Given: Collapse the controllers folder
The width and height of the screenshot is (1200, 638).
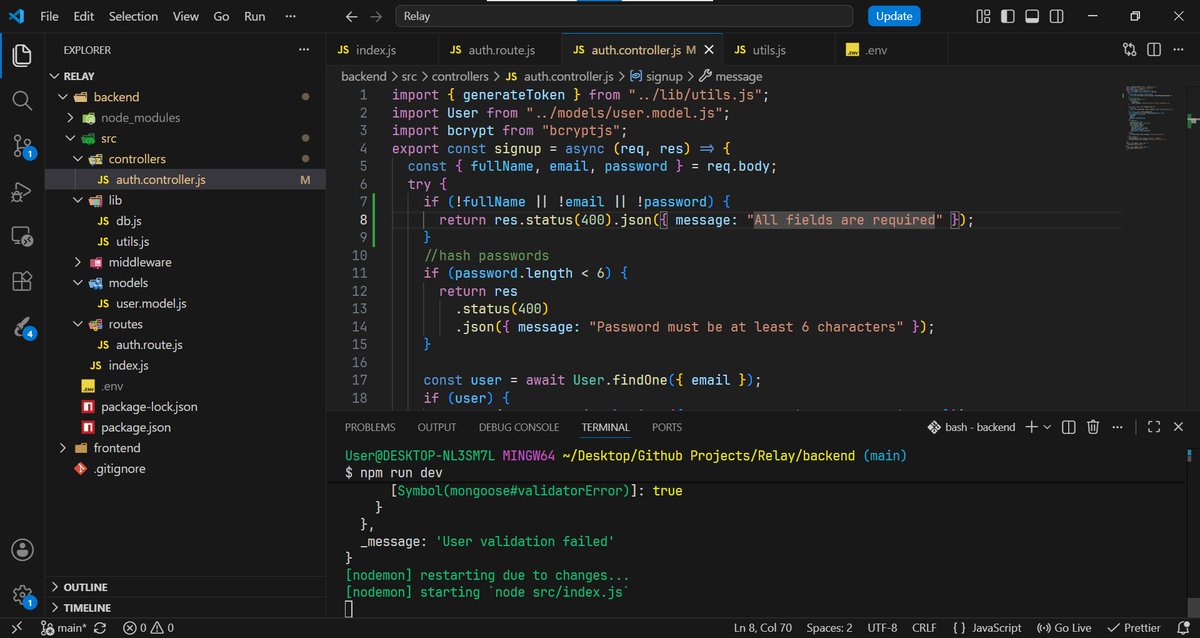Looking at the screenshot, I should pyautogui.click(x=78, y=159).
